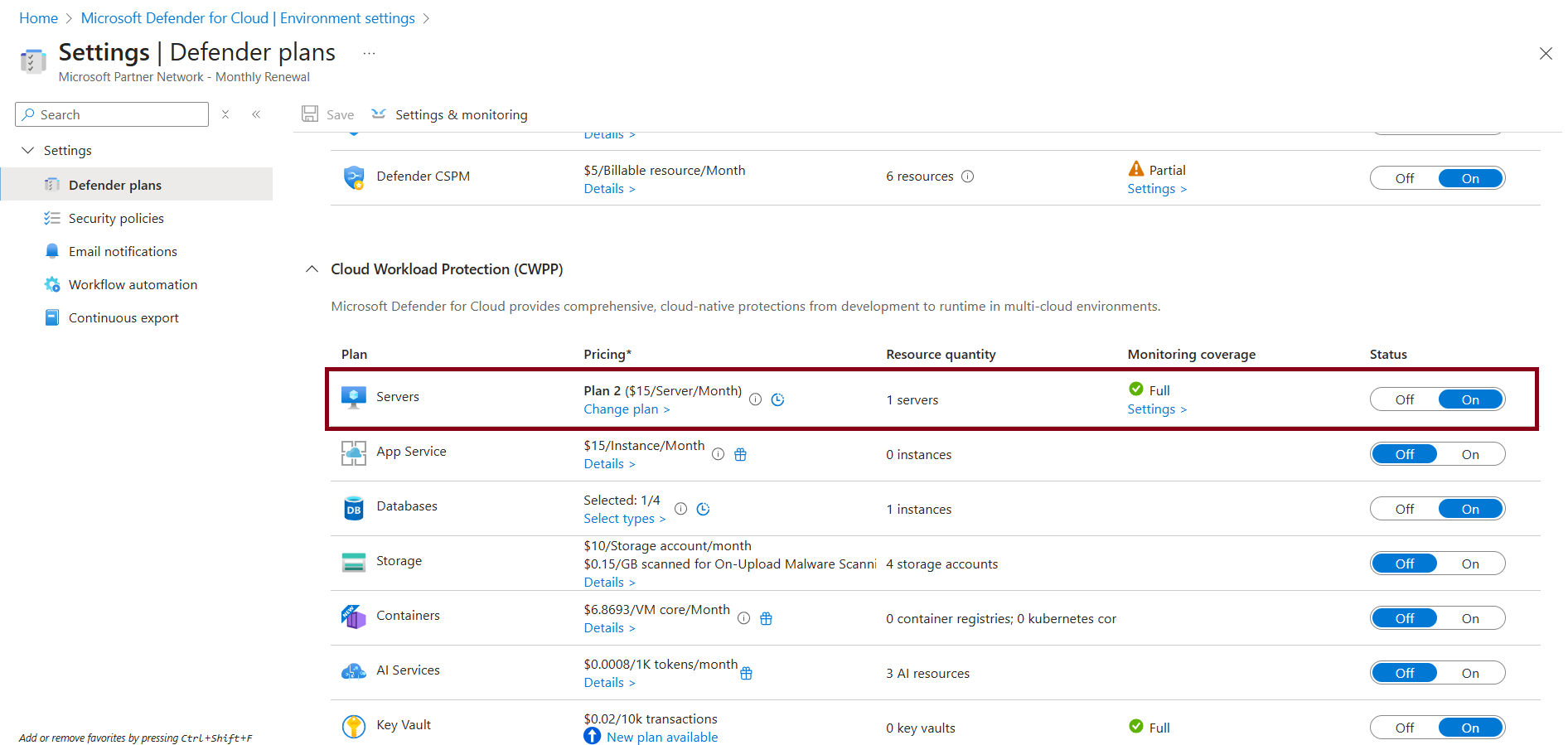Collapse the Settings menu group
Image resolution: width=1568 pixels, height=745 pixels.
click(27, 150)
